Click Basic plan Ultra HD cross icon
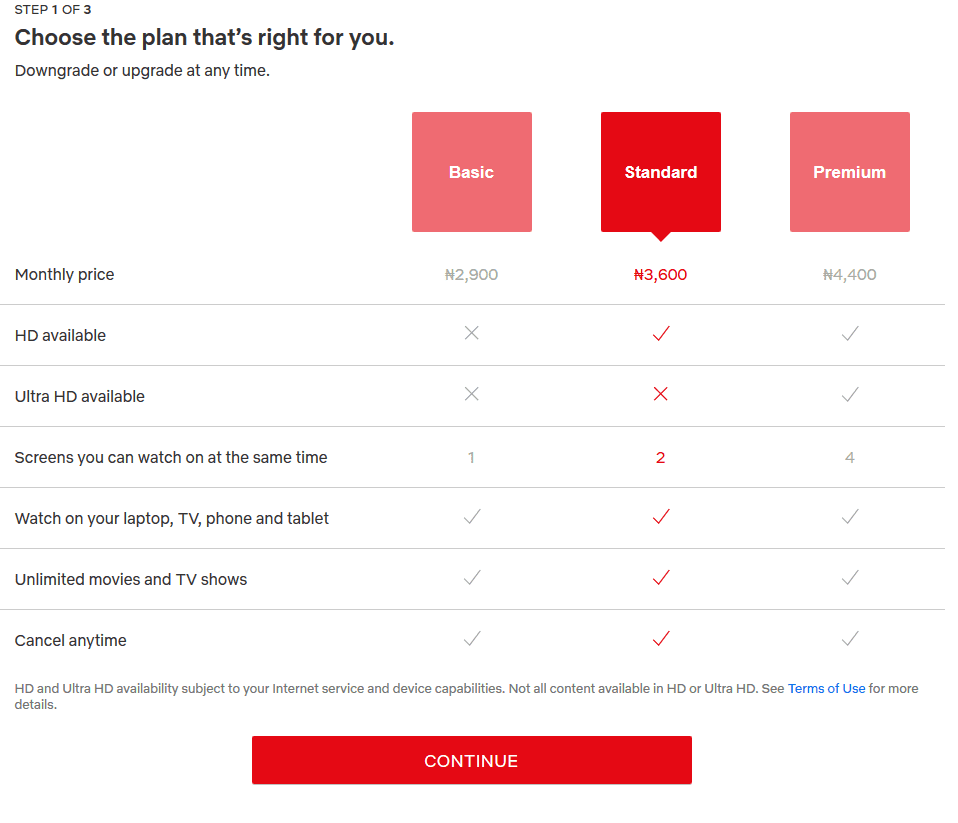This screenshot has height=823, width=958. 471,394
